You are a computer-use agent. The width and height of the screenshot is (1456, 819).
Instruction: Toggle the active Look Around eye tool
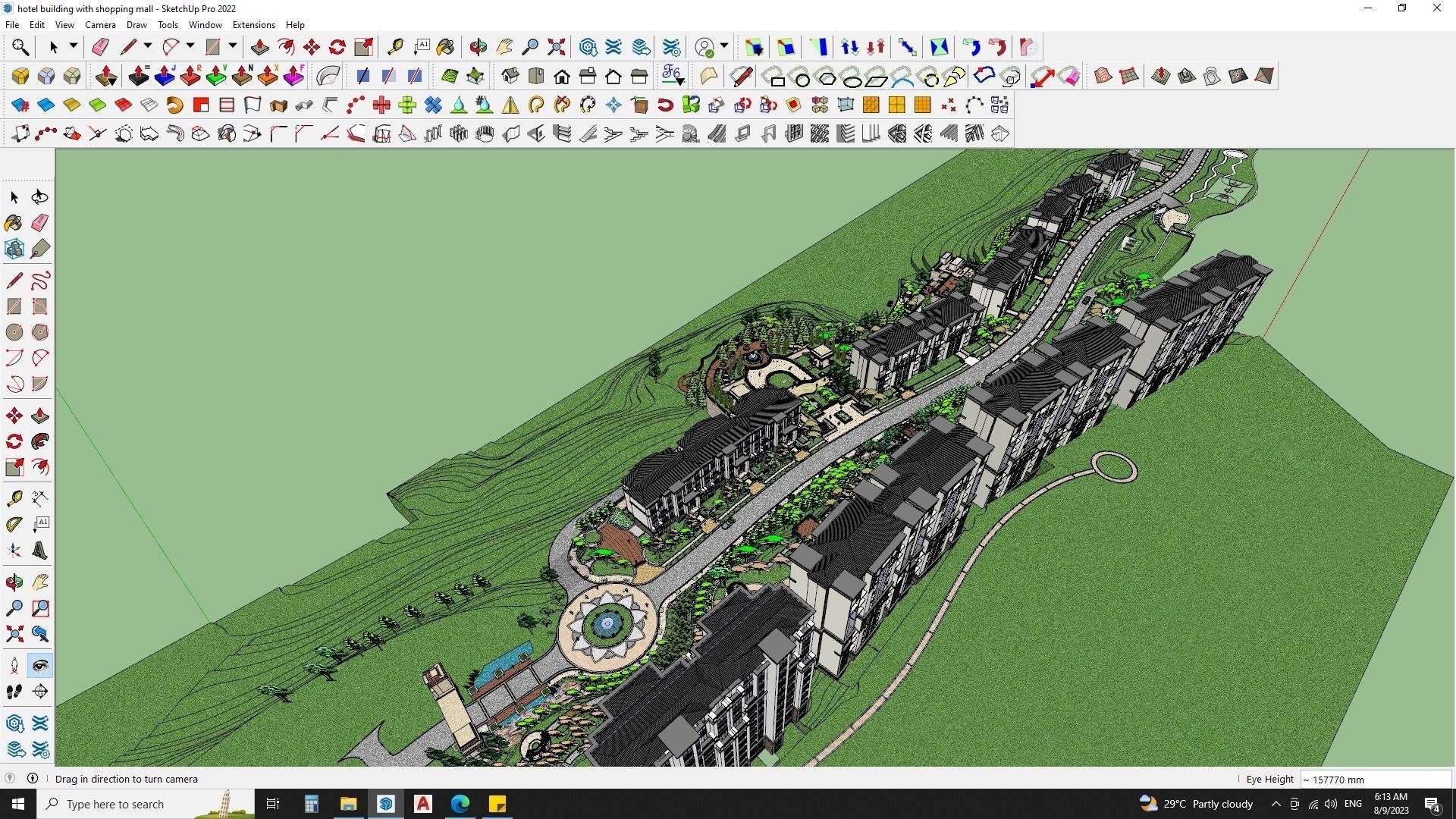coord(40,666)
